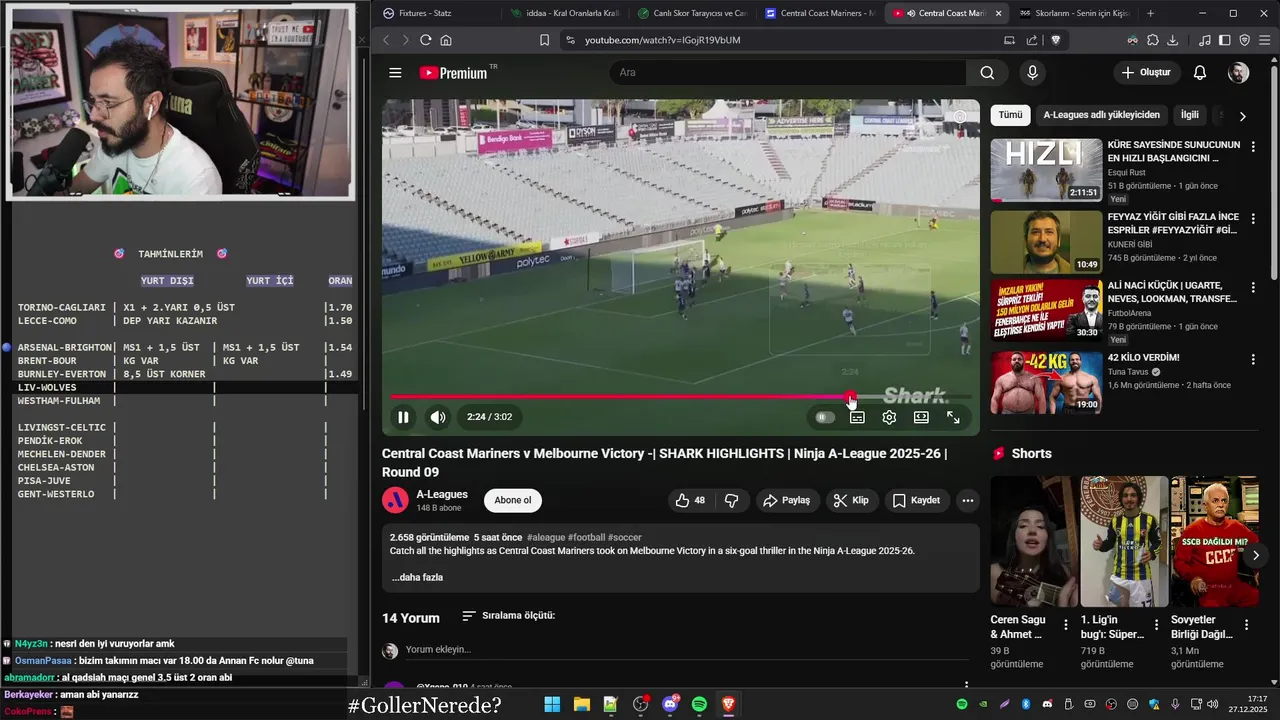The height and width of the screenshot is (720, 1280).
Task: Open a new browser tab
Action: pos(1150,13)
